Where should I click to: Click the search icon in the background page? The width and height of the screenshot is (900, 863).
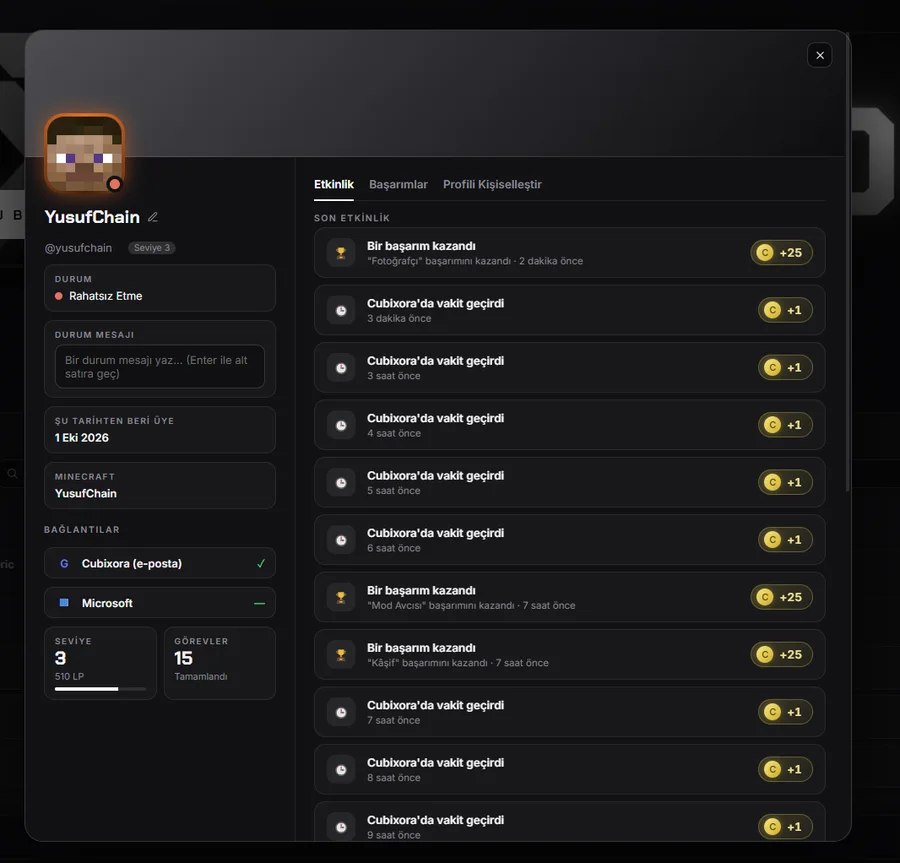tap(12, 474)
